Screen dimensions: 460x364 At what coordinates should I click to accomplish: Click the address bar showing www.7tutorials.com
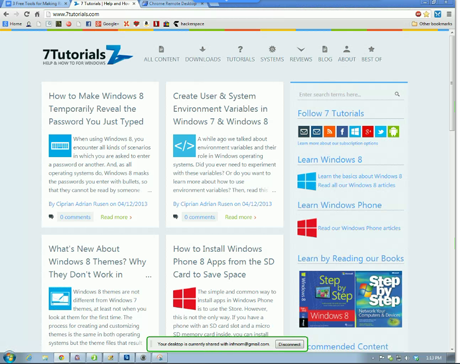click(x=230, y=14)
